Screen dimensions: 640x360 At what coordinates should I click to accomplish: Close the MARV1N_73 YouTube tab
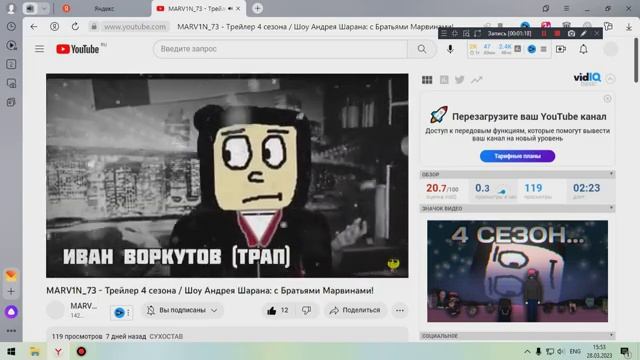coord(238,9)
